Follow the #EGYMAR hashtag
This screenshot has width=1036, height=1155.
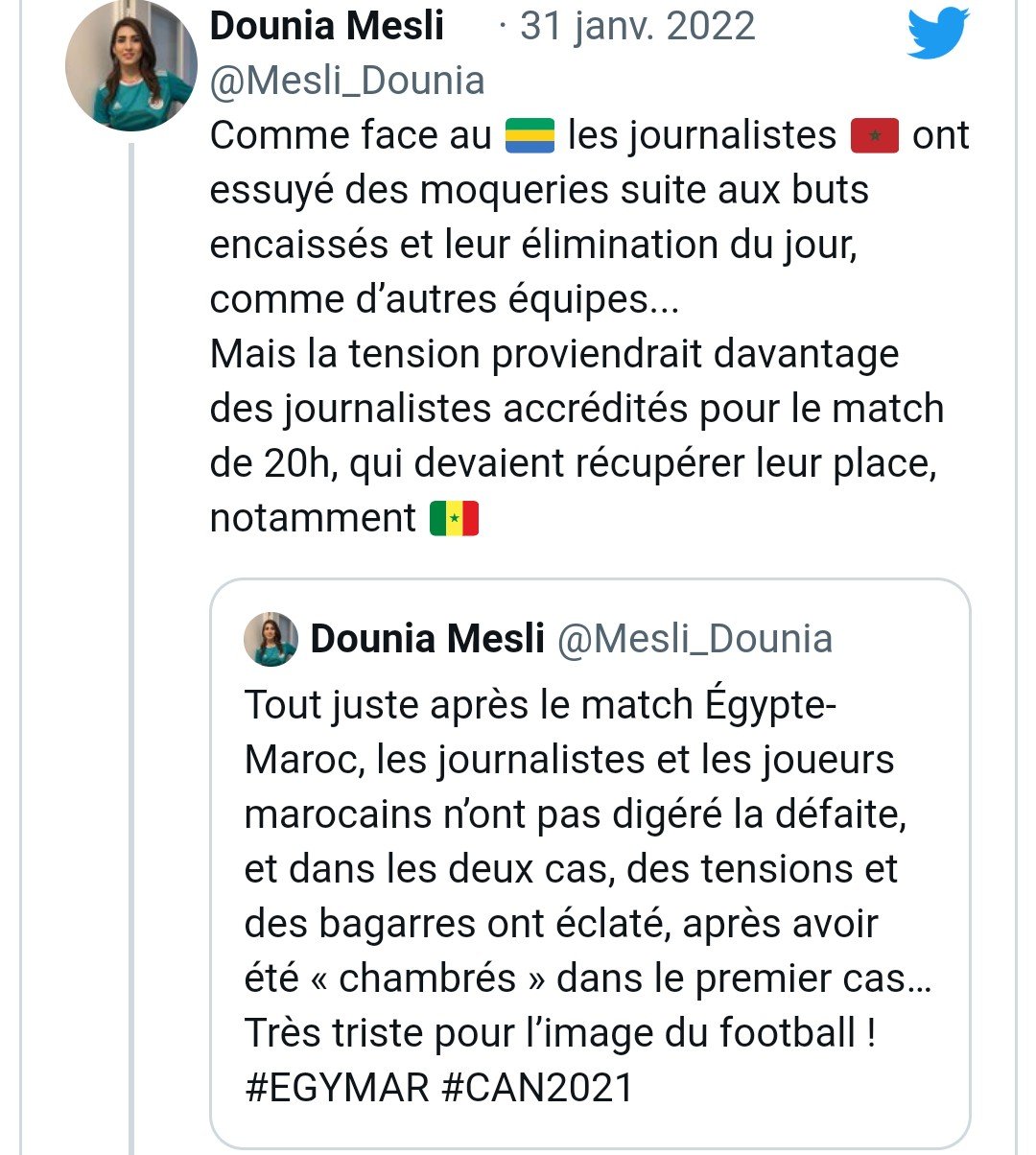click(338, 1088)
